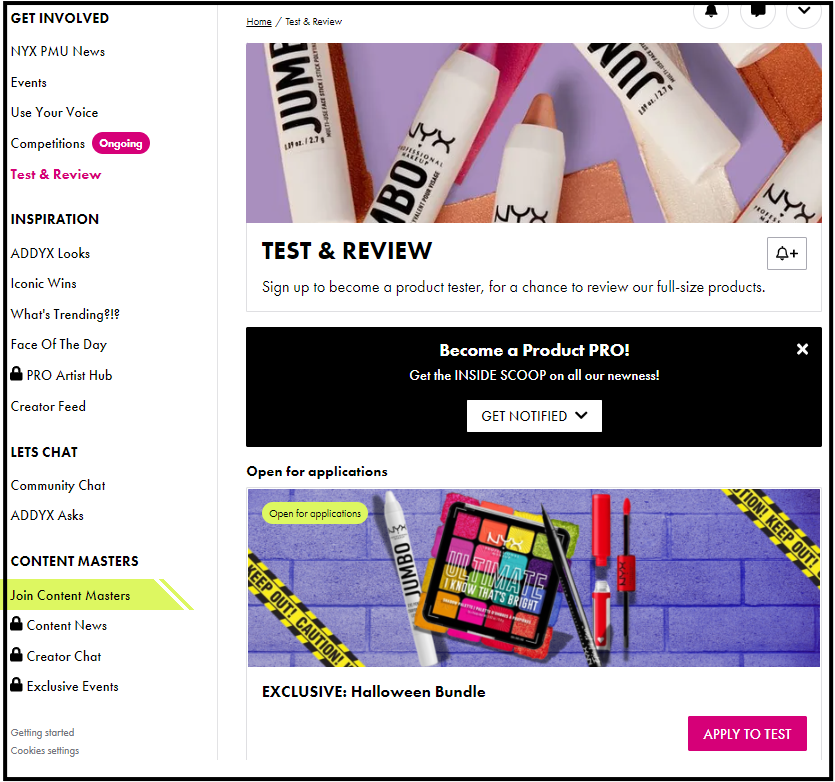
Task: Select Join Content Masters menu item
Action: click(70, 595)
